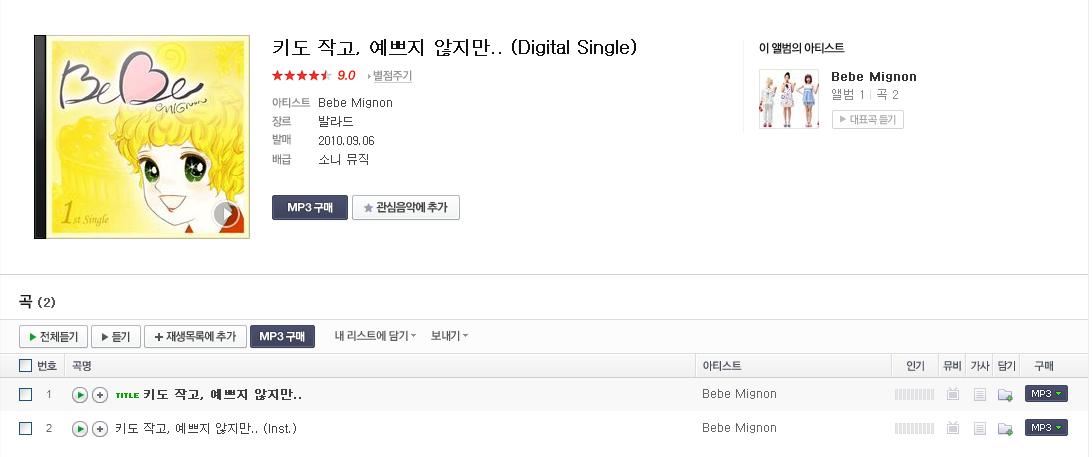Tick the checkbox for track 1

(x=26, y=394)
